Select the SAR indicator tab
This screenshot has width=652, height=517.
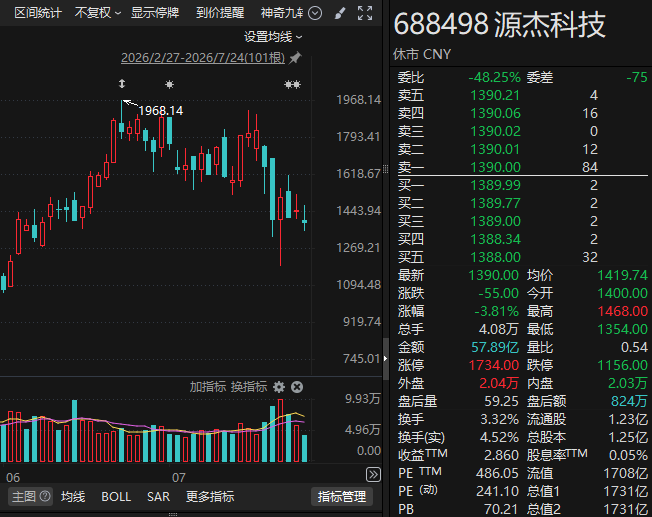(x=158, y=496)
